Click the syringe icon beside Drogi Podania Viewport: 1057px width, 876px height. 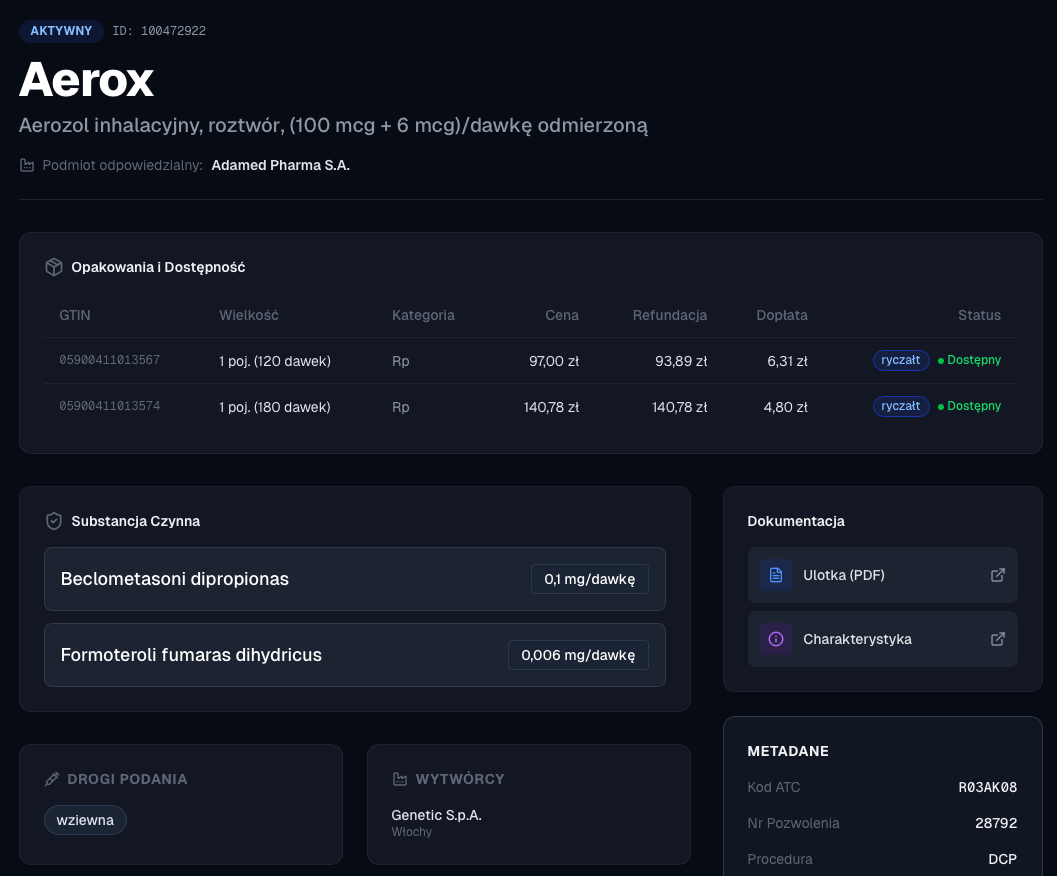52,779
